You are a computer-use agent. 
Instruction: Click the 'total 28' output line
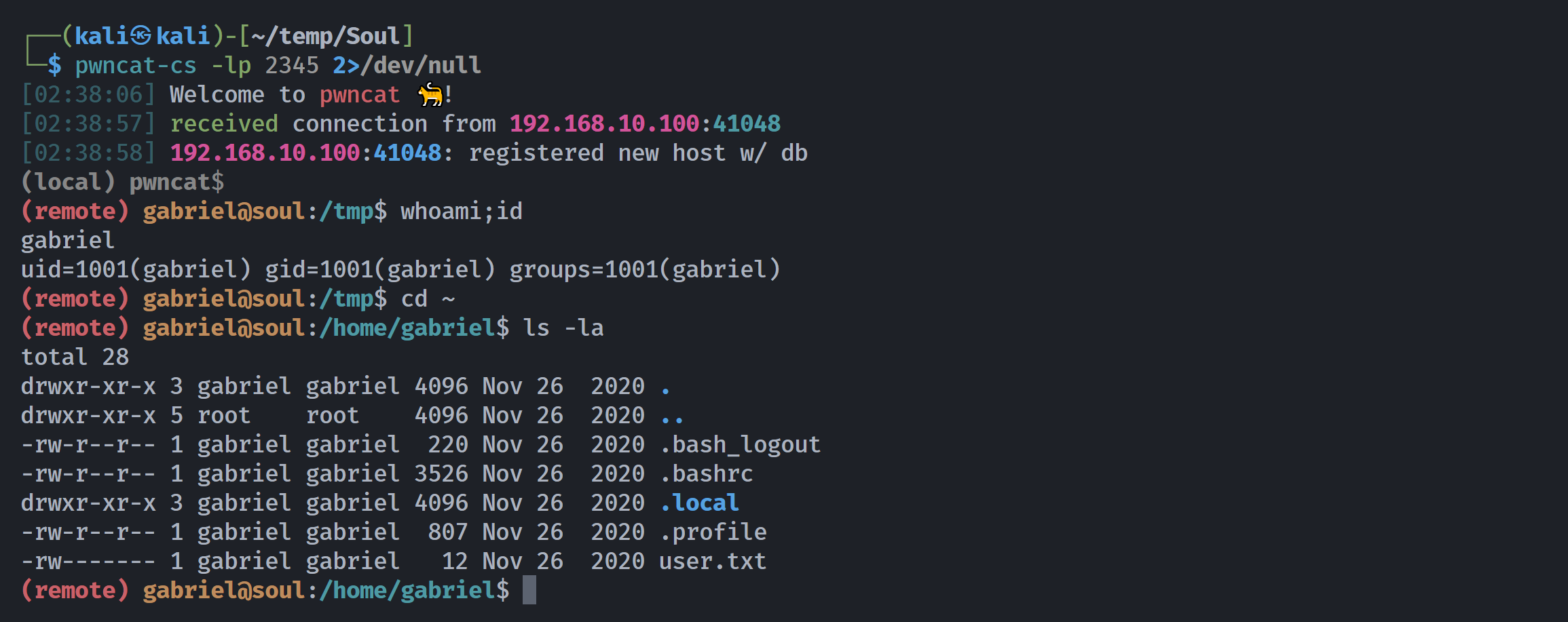point(75,357)
